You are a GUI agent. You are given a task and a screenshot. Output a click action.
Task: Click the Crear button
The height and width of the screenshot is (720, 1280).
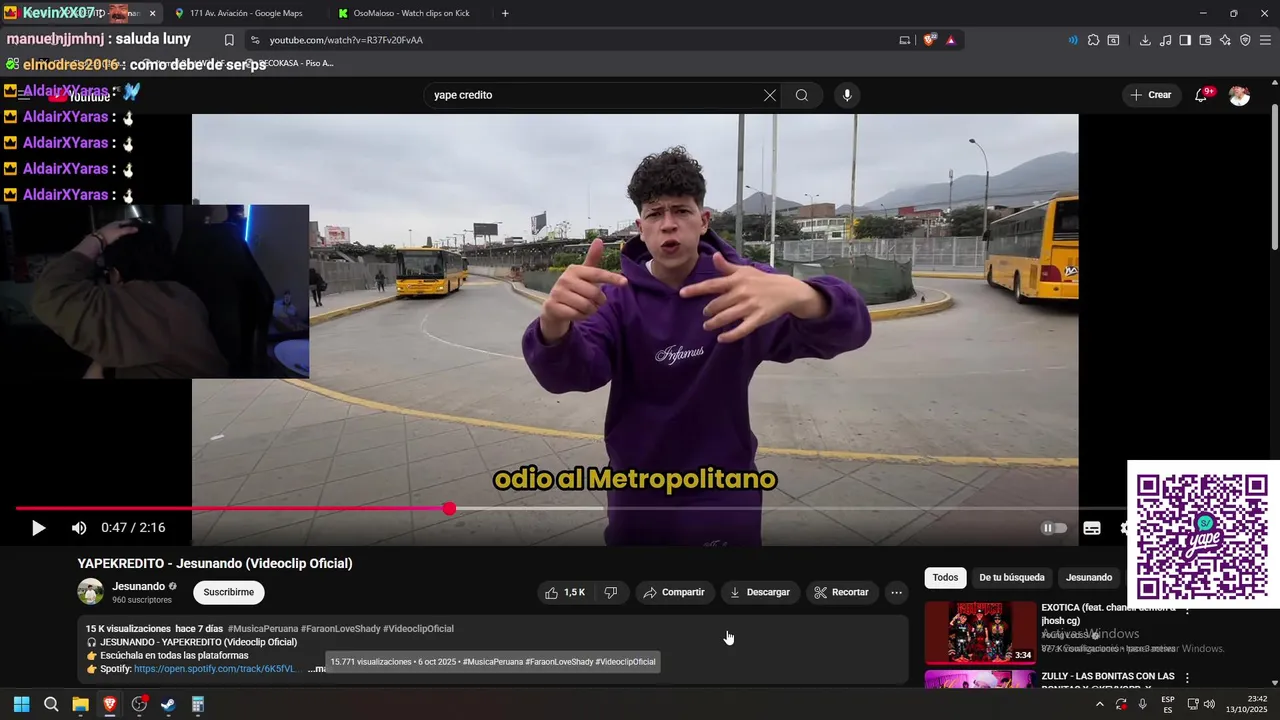click(1150, 95)
